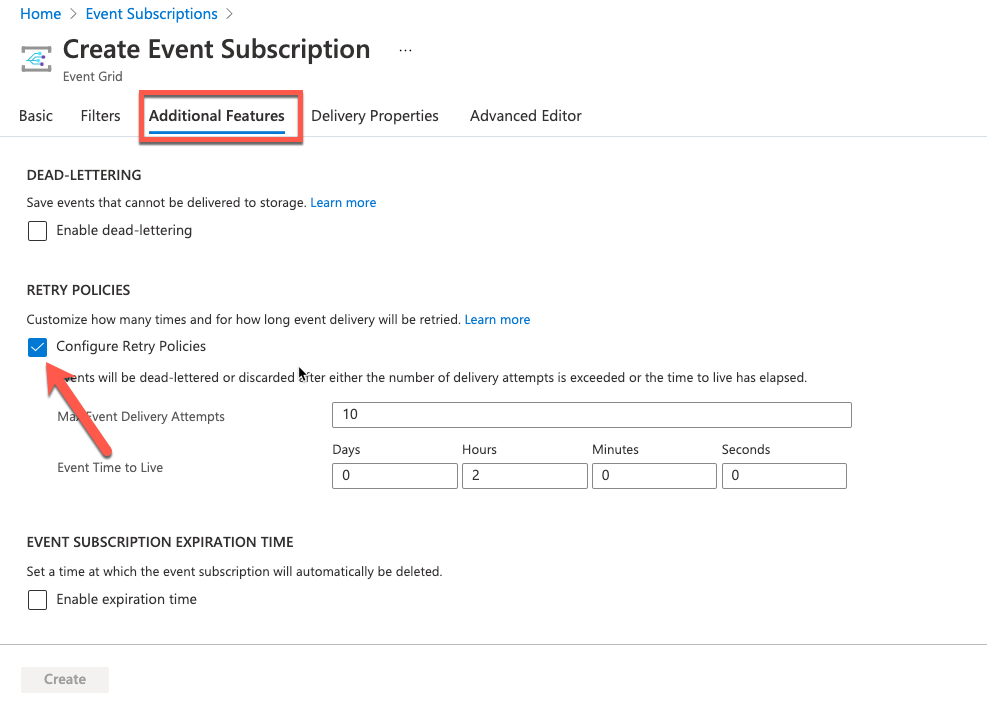Switch to the Basic tab
987x703 pixels.
(36, 116)
